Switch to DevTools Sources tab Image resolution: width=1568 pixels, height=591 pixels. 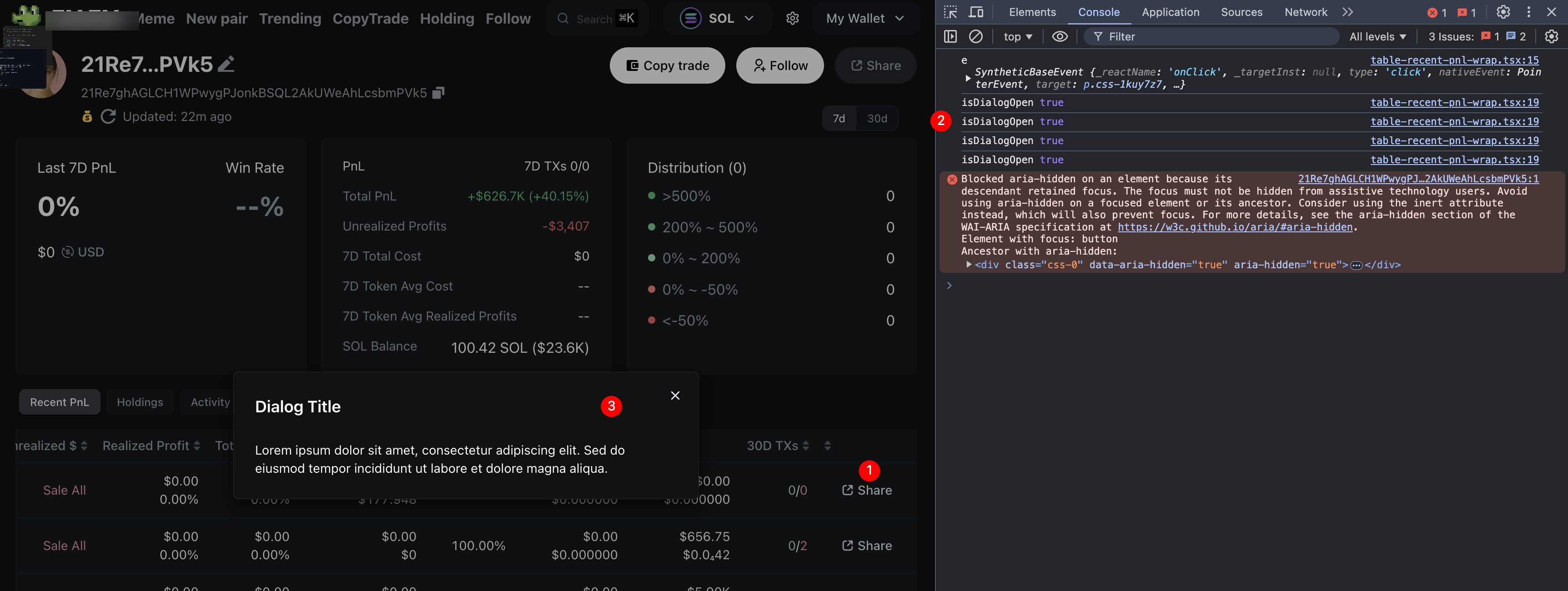(1241, 12)
